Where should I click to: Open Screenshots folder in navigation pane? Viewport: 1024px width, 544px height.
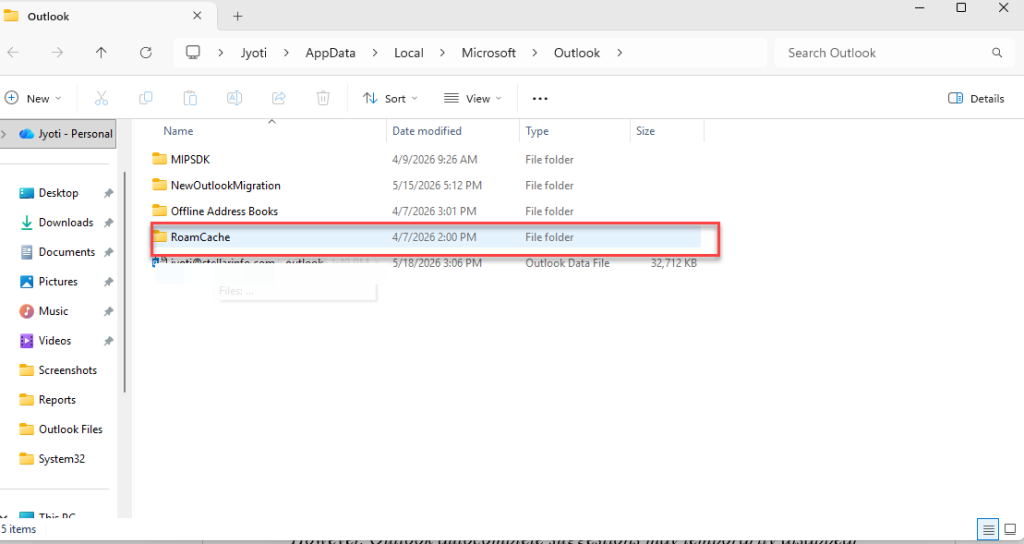(59, 370)
